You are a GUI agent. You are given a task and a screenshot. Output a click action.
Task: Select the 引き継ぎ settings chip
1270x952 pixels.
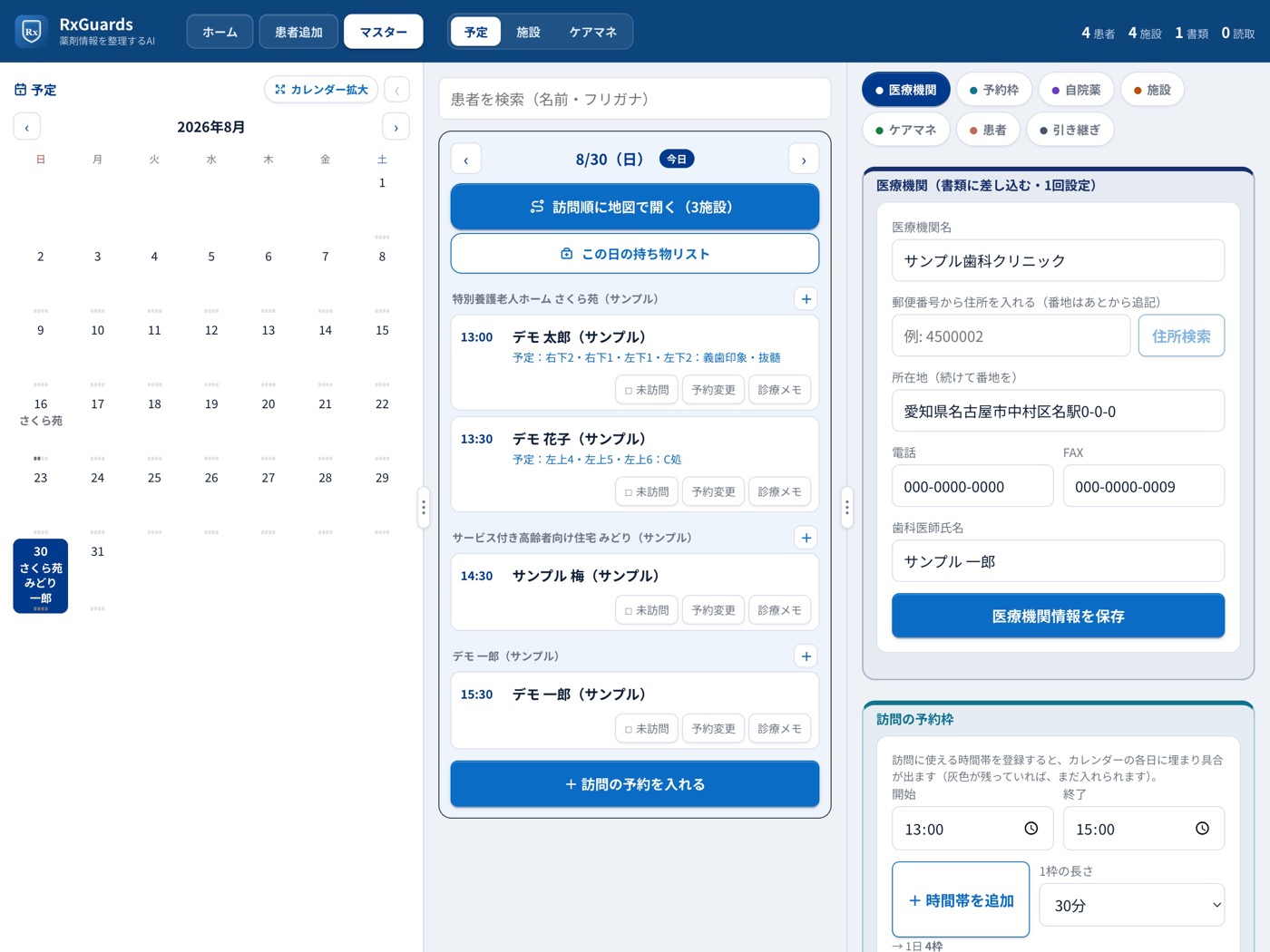1070,130
